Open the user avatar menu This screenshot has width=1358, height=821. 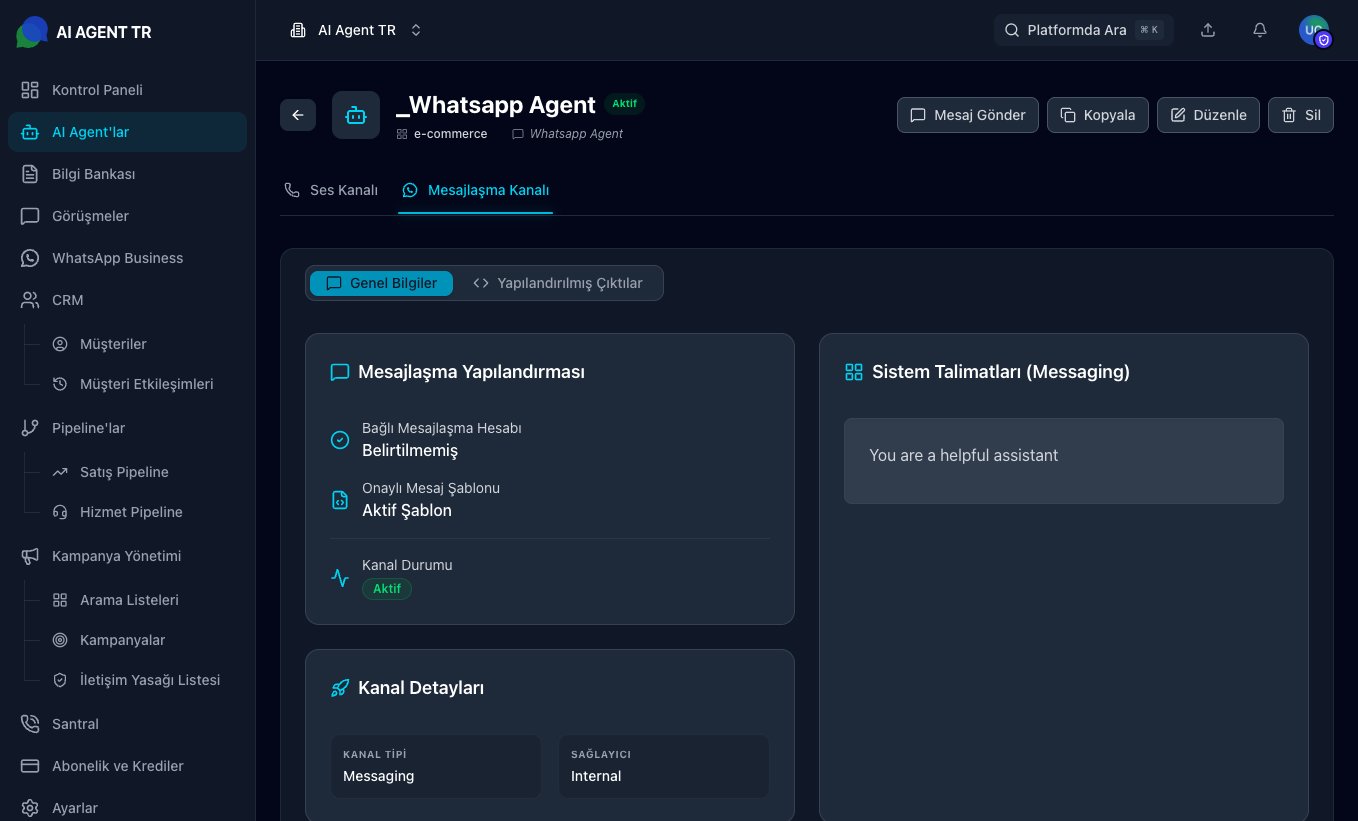tap(1314, 30)
